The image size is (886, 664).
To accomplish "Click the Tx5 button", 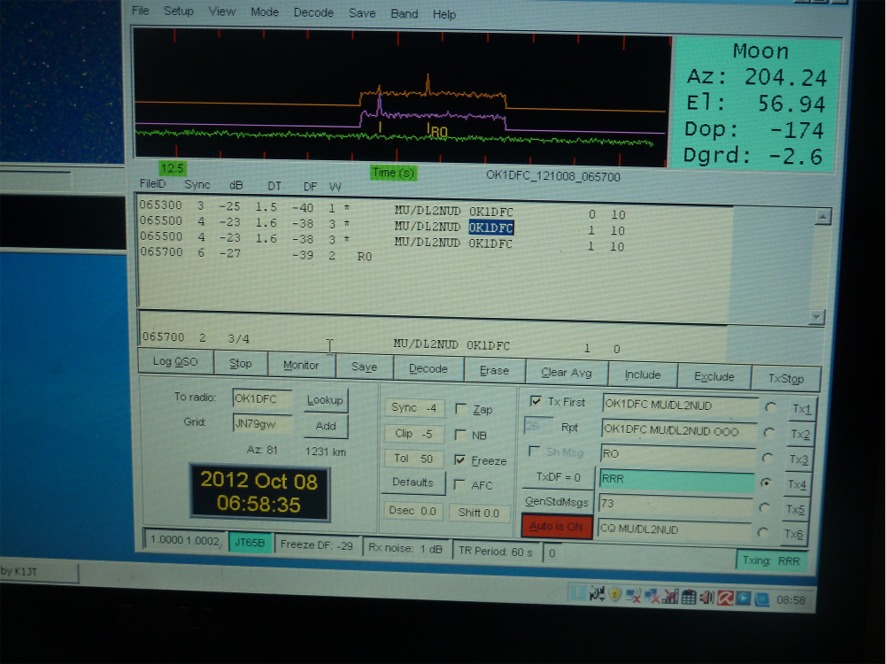I will [795, 509].
